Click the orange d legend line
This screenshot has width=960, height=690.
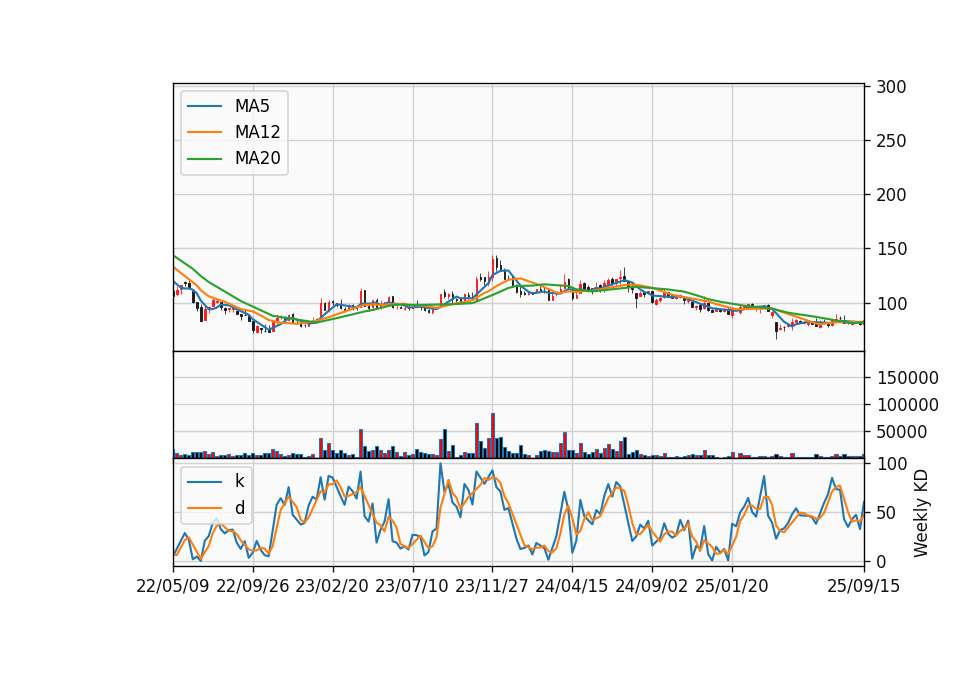[x=204, y=508]
